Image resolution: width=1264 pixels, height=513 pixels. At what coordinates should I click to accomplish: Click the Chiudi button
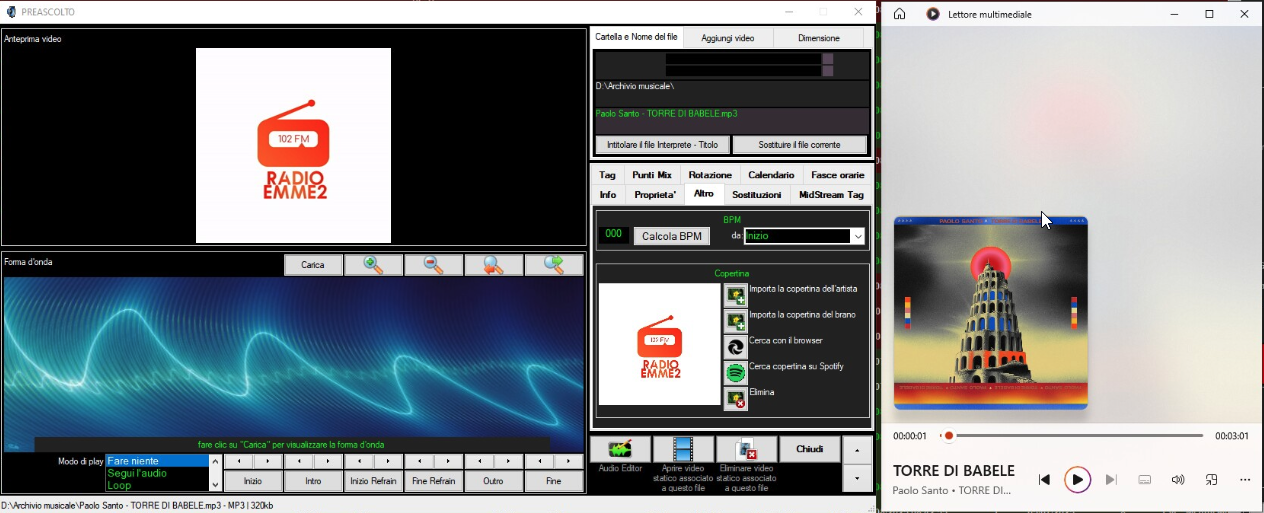coord(810,449)
